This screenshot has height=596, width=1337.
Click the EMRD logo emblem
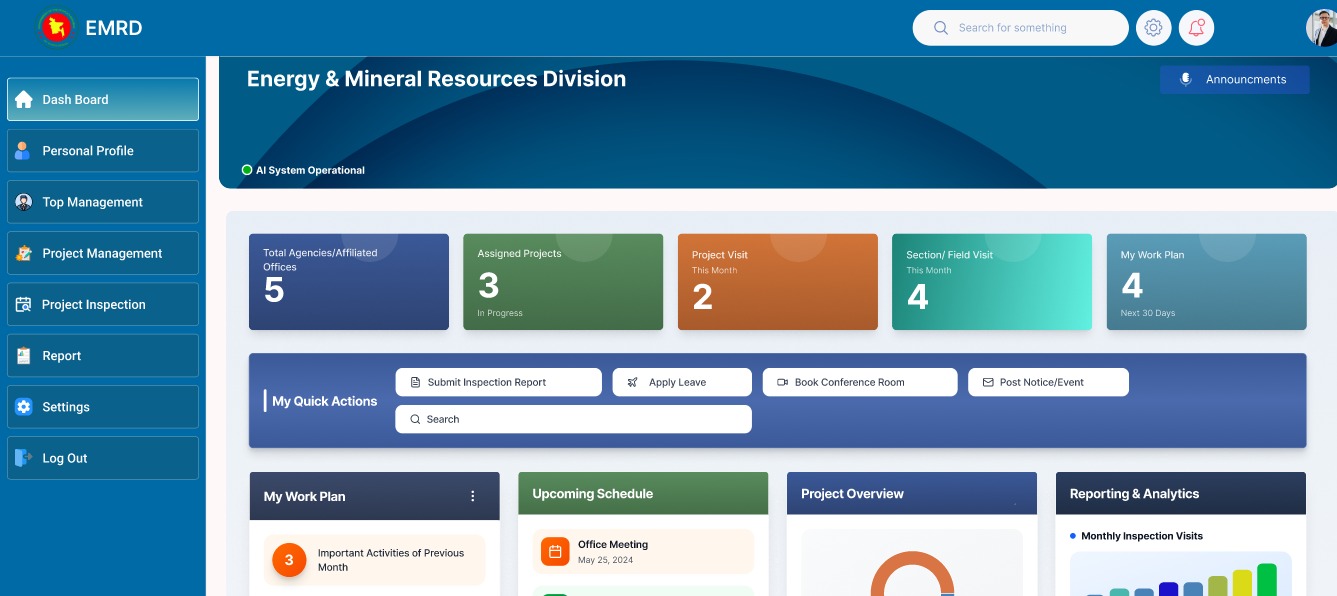[56, 28]
